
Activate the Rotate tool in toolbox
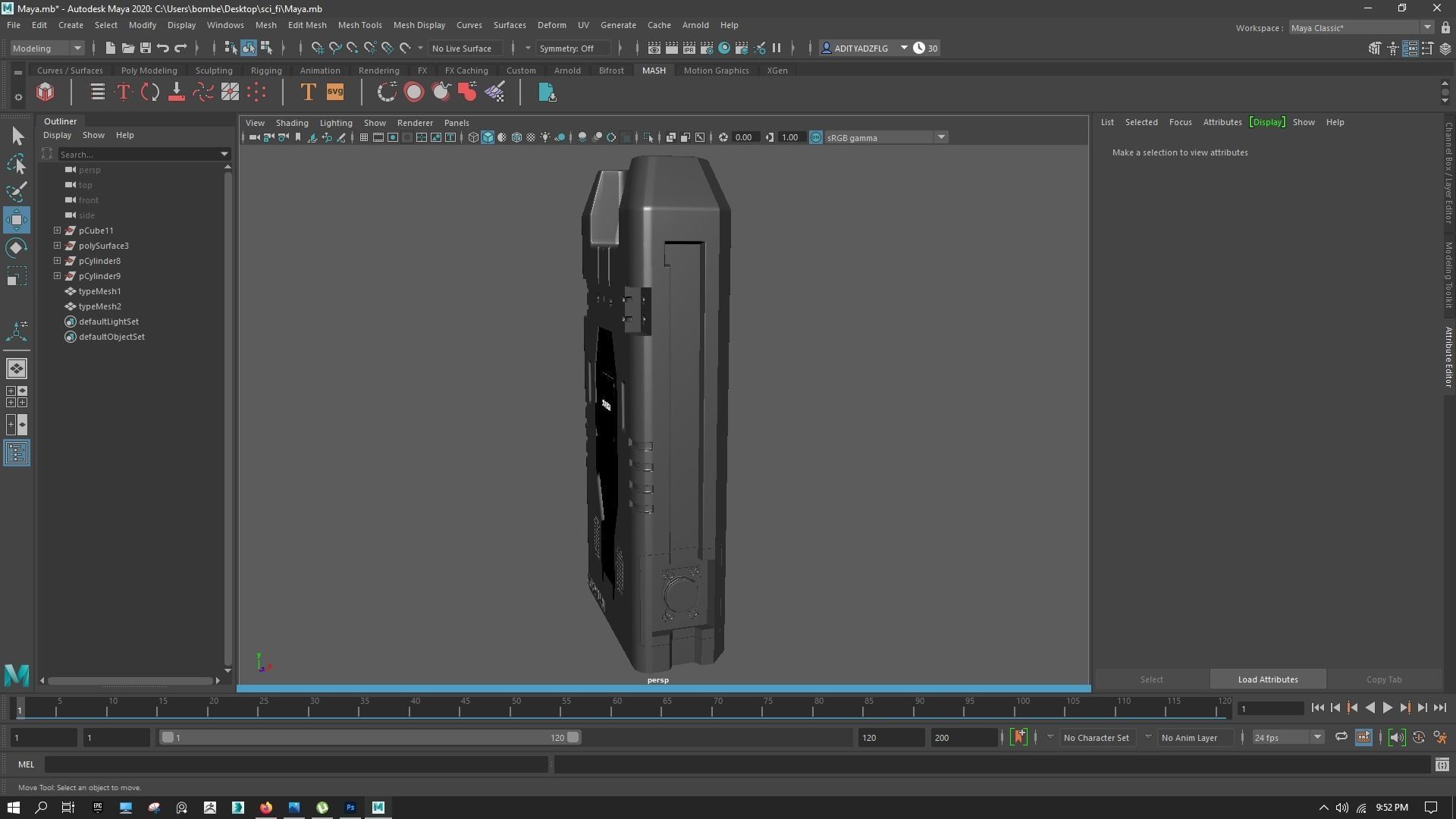[17, 248]
